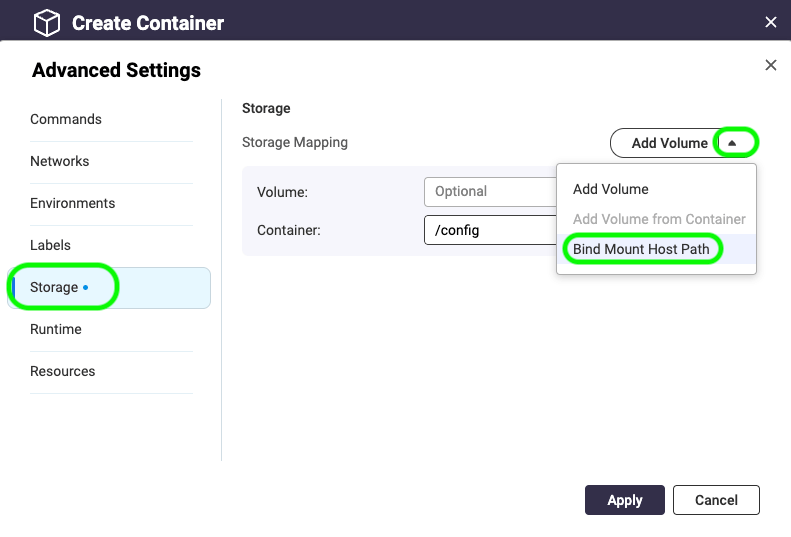Pick the Add Volume from Container entry
791x537 pixels.
click(x=659, y=219)
